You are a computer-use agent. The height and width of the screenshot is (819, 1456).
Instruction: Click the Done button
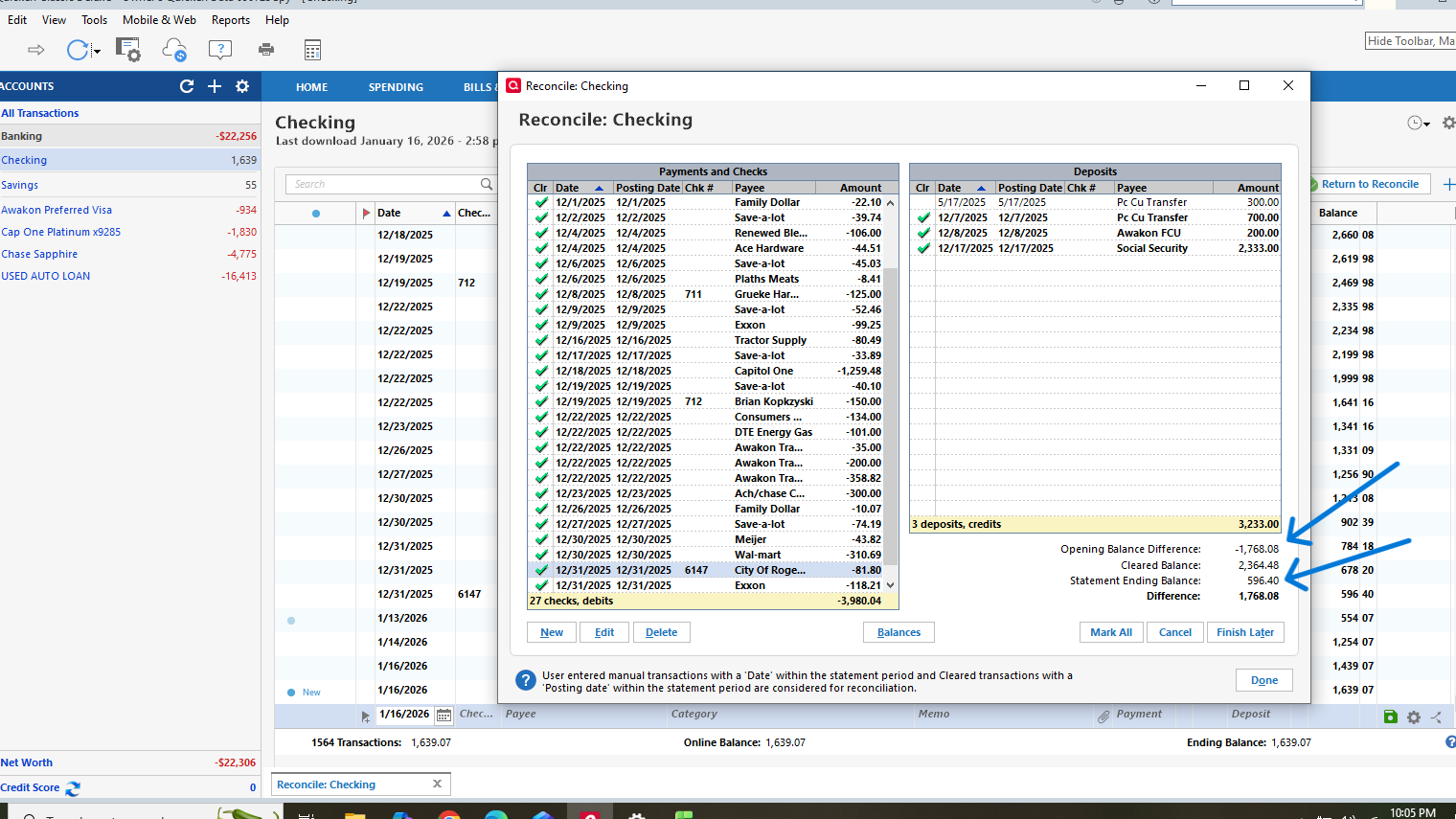coord(1264,680)
